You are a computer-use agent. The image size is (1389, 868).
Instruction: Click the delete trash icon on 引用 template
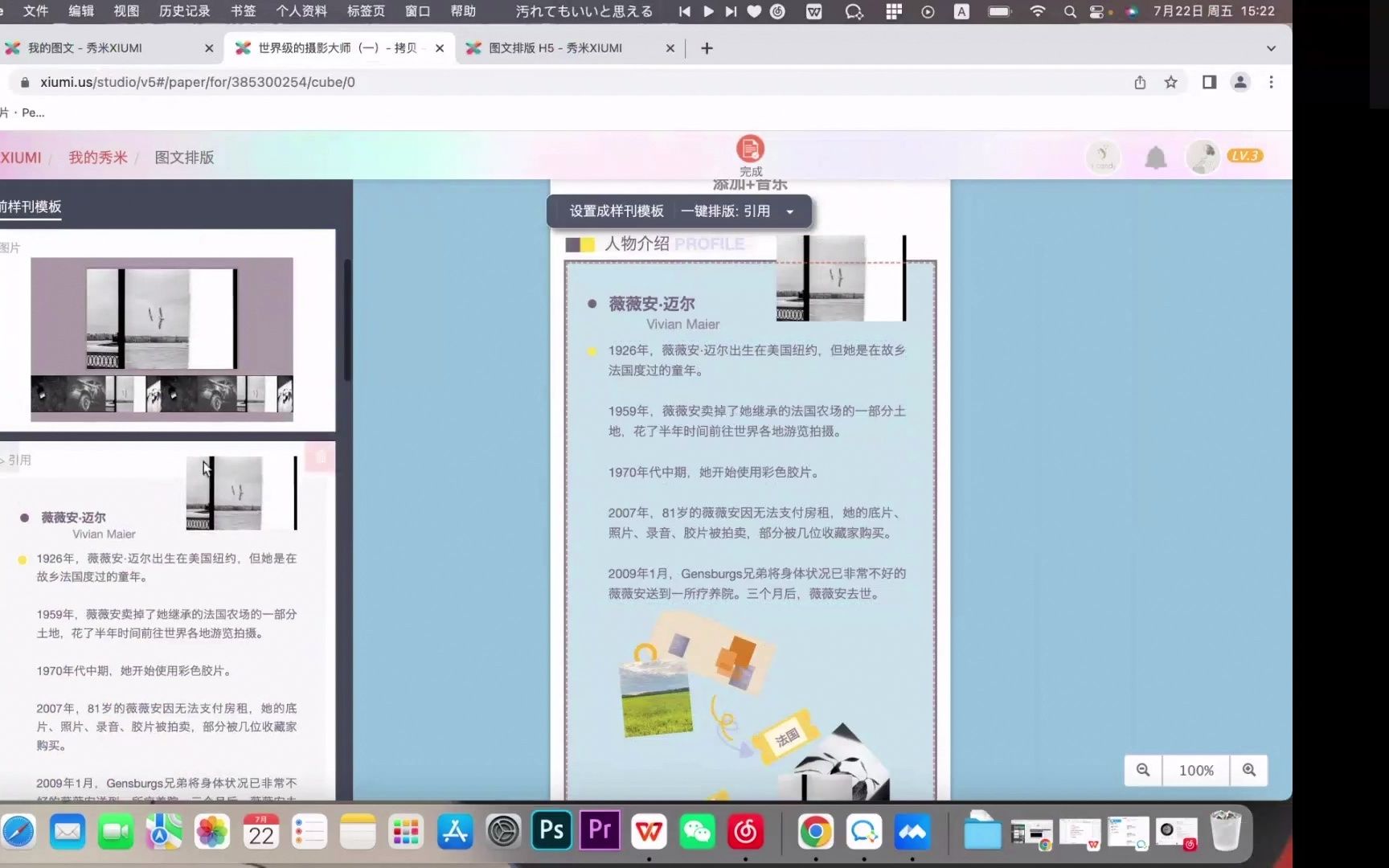321,457
